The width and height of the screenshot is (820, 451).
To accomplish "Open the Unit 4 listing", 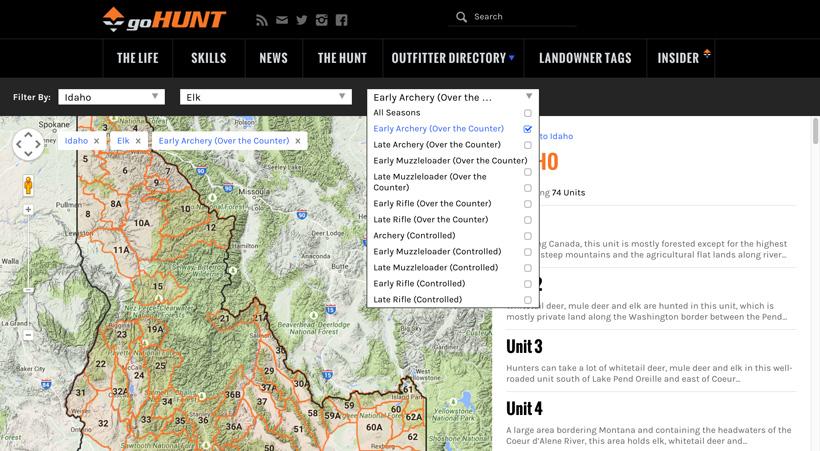I will tap(524, 409).
